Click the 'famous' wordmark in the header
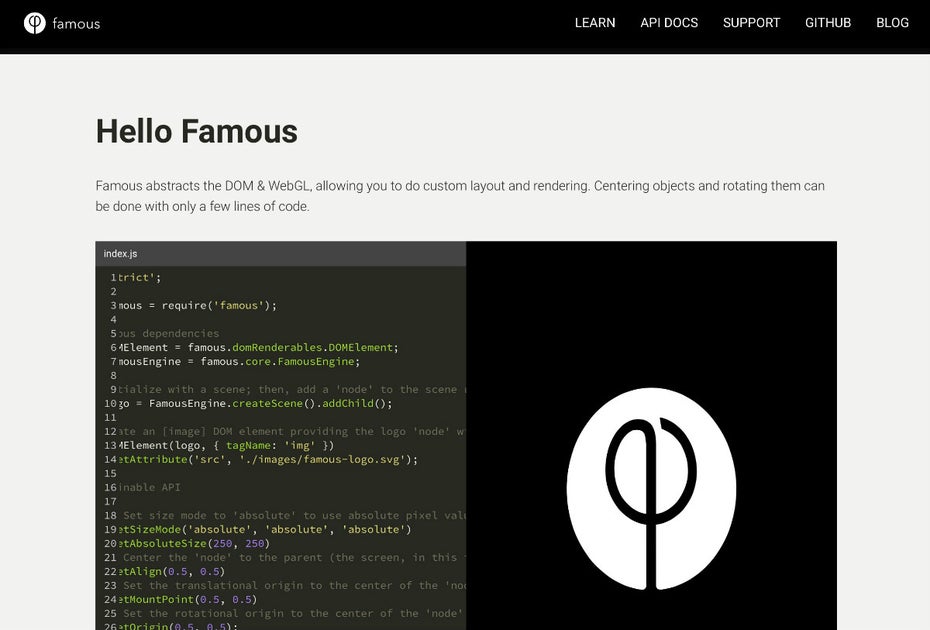Image resolution: width=930 pixels, height=630 pixels. point(76,24)
